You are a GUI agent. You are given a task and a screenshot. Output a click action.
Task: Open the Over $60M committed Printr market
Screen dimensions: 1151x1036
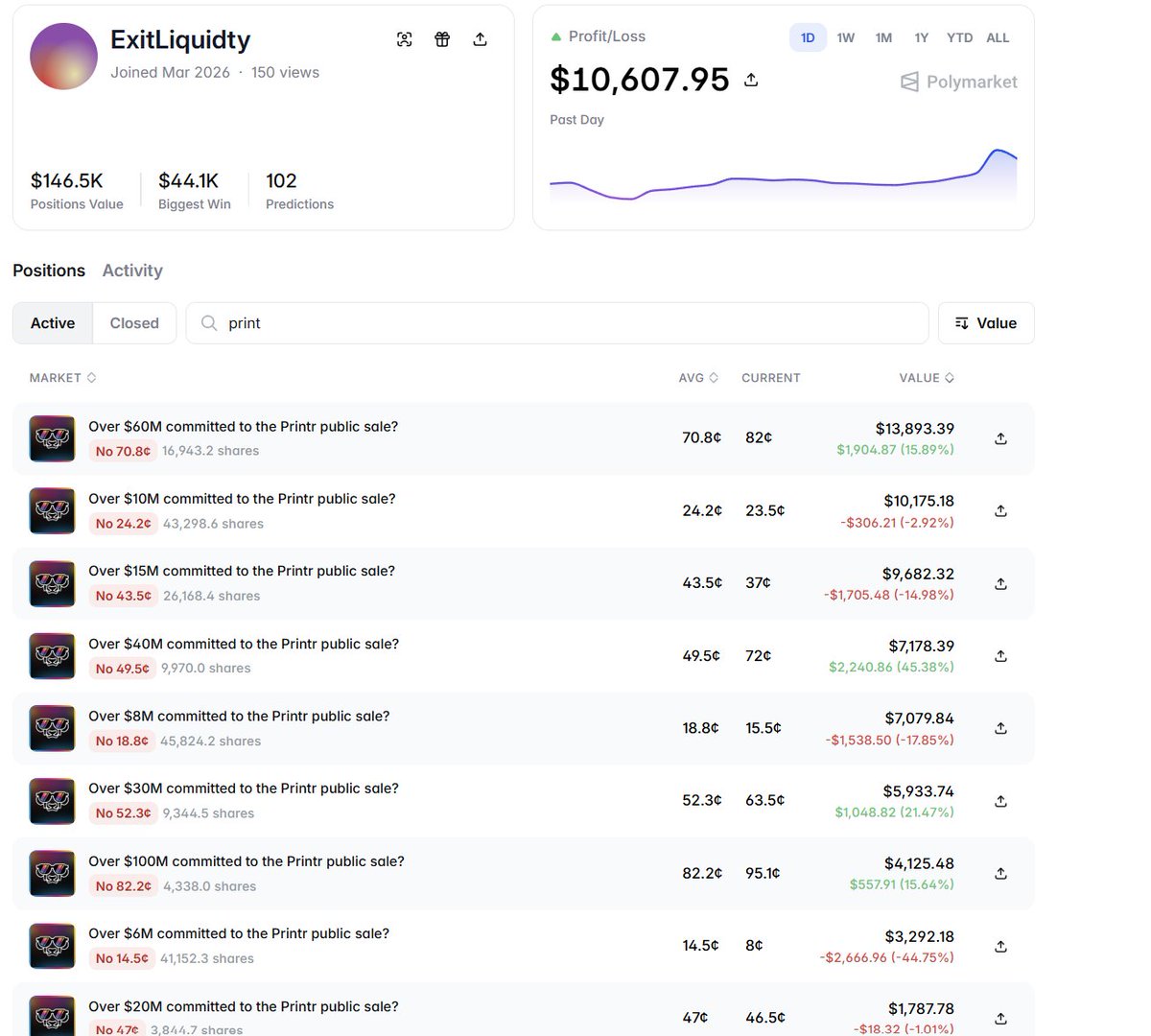(243, 427)
